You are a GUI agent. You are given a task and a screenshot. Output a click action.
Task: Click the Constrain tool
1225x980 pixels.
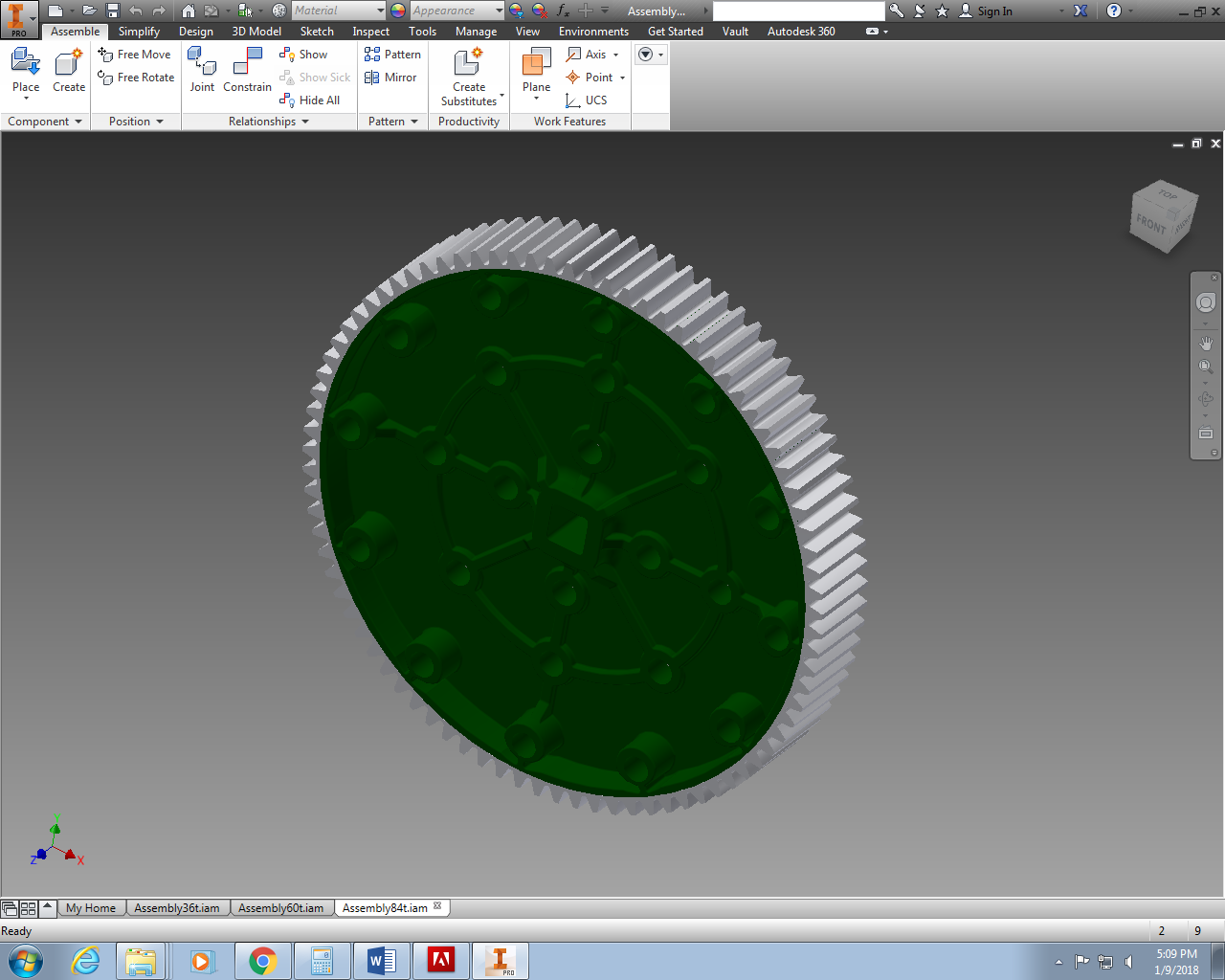[248, 70]
